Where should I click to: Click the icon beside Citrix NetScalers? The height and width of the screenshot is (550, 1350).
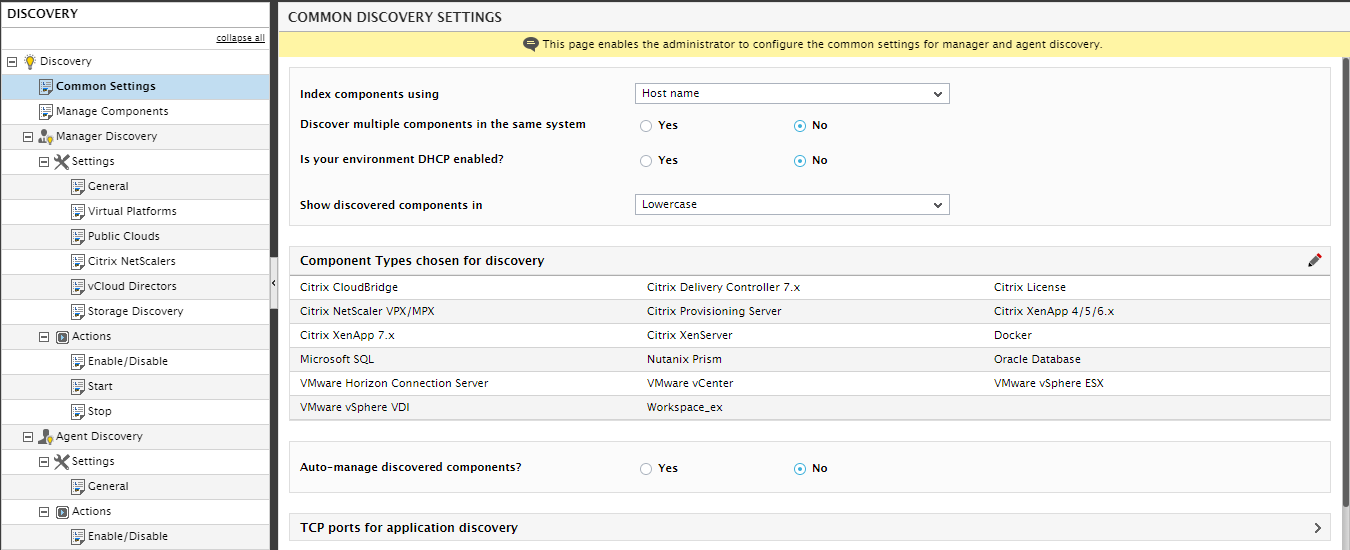pyautogui.click(x=78, y=261)
